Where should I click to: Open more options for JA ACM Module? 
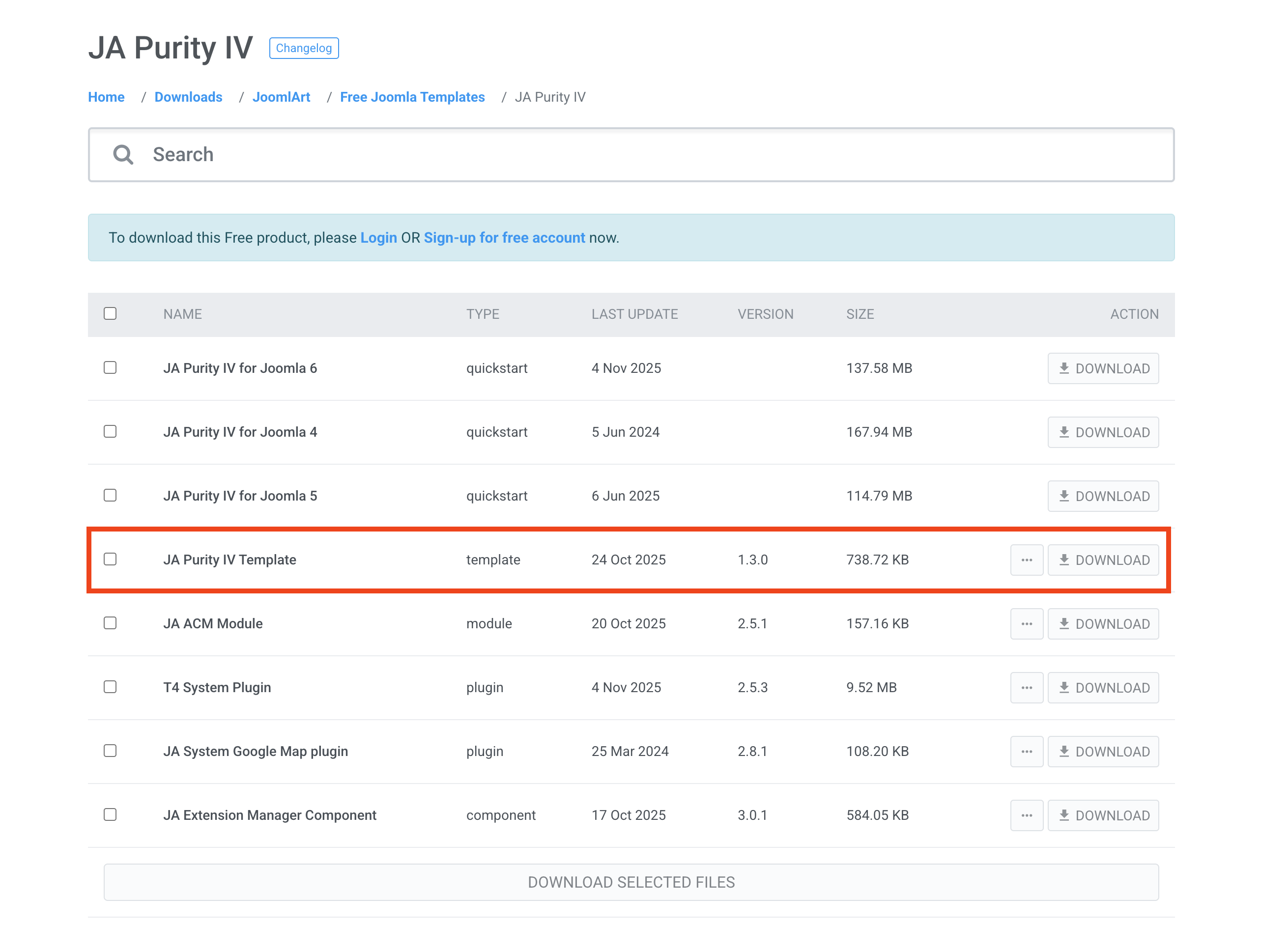pyautogui.click(x=1026, y=623)
